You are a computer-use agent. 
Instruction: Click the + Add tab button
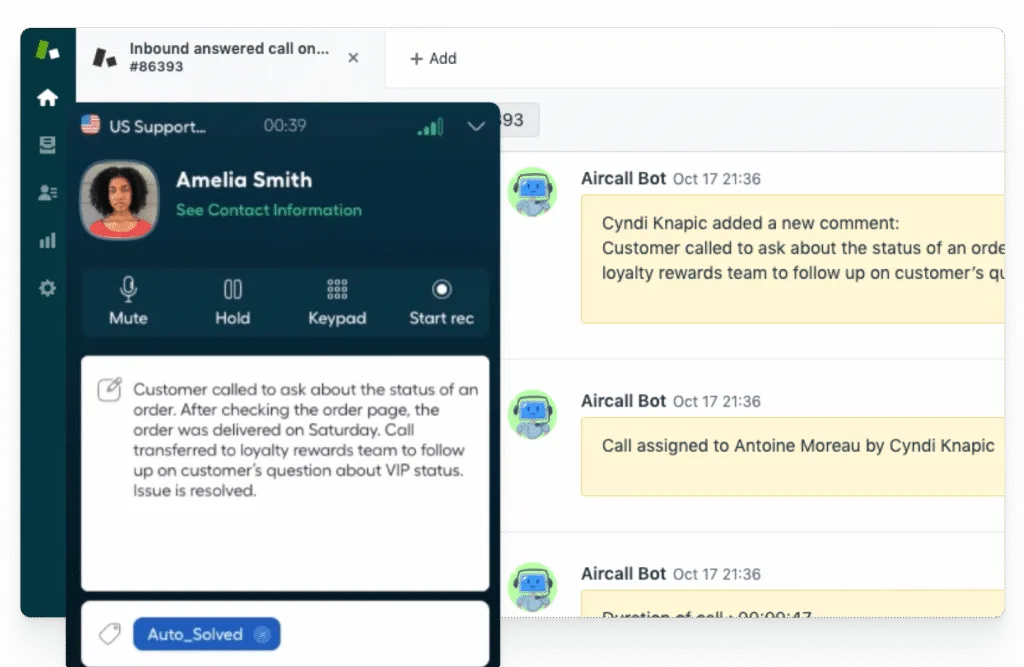click(x=433, y=59)
